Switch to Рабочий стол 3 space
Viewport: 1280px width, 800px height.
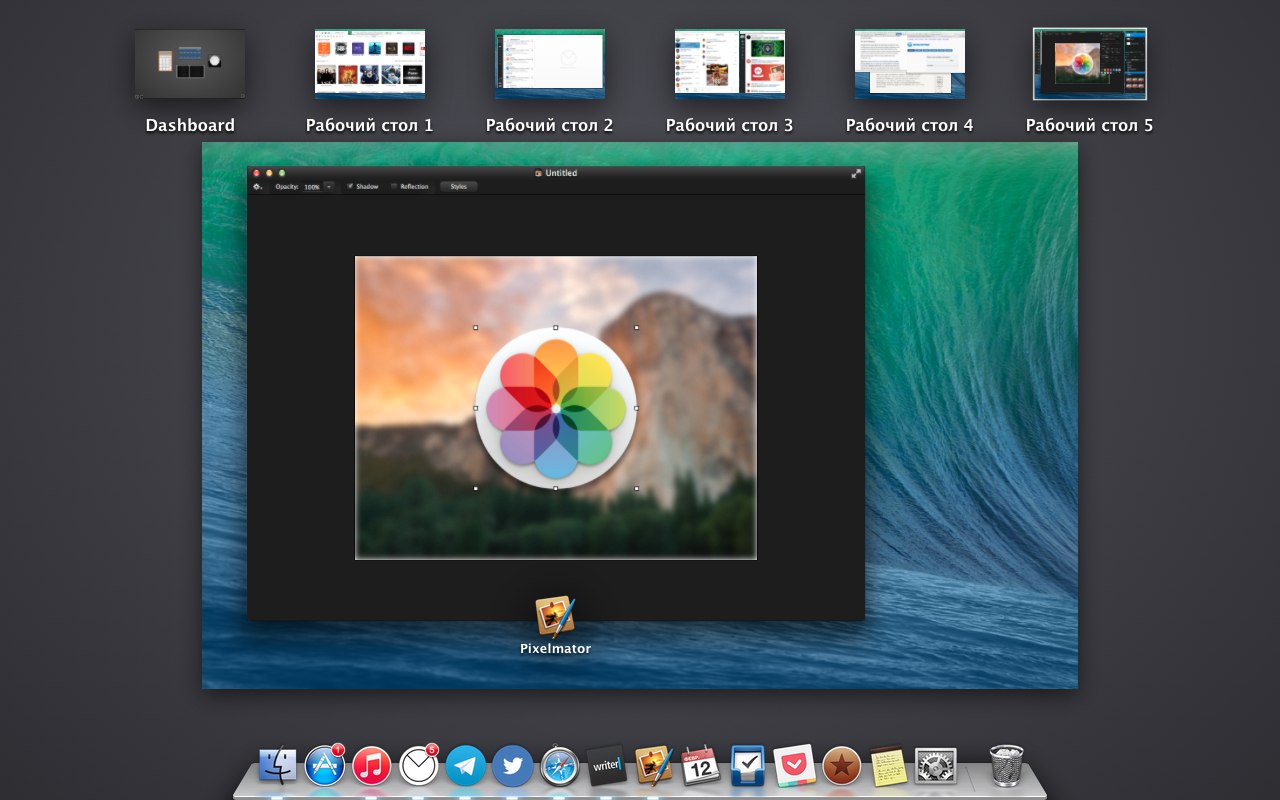(x=730, y=64)
